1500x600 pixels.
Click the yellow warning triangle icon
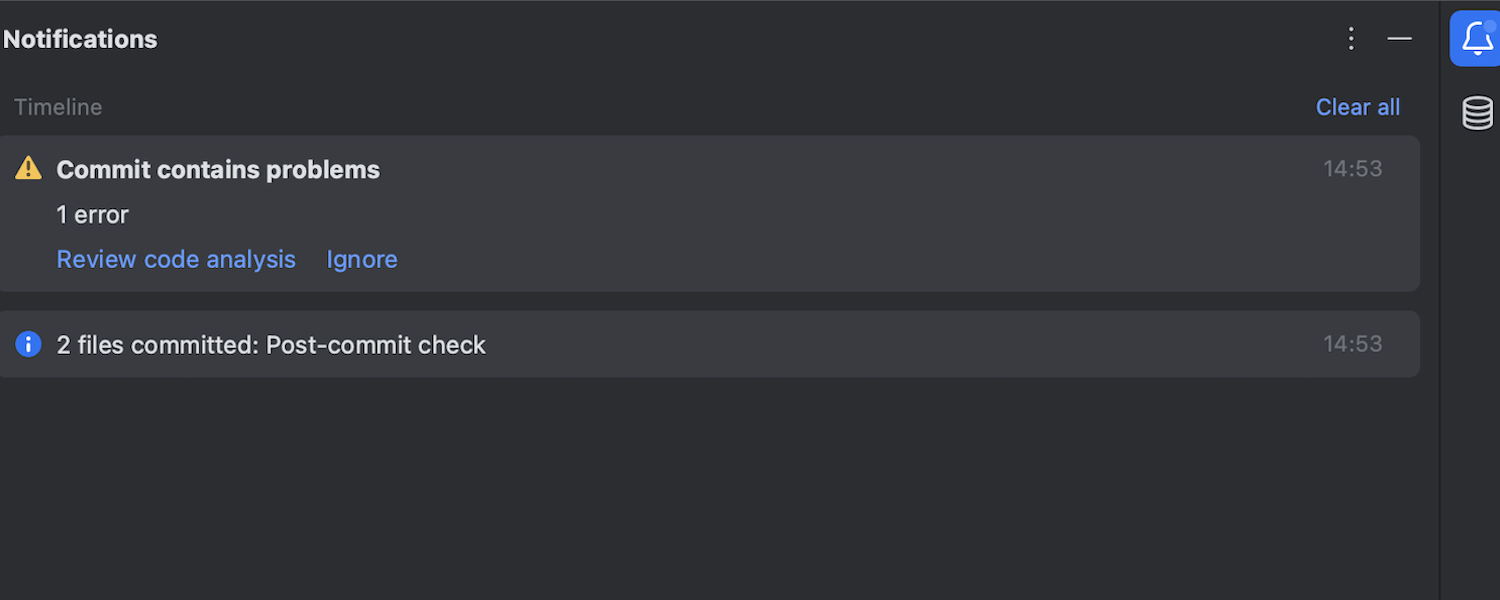pyautogui.click(x=29, y=168)
